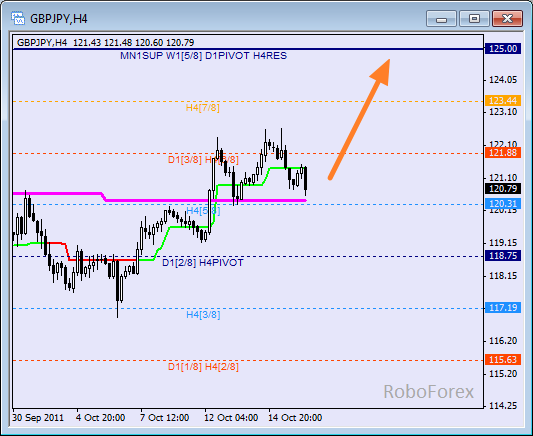
Task: Select the red 121.88 price label
Action: tap(503, 153)
